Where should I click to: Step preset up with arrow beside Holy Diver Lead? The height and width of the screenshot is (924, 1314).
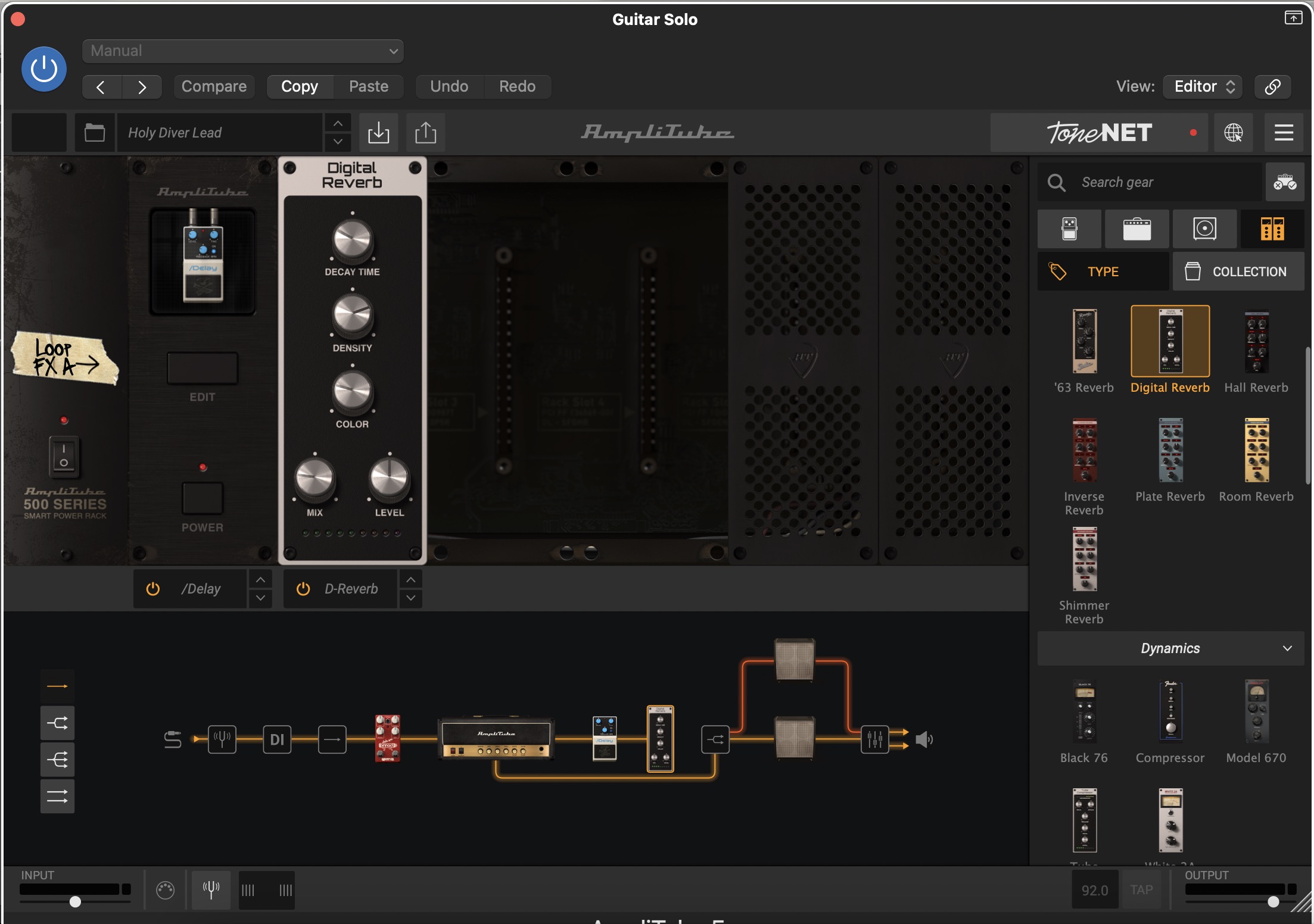[x=338, y=123]
